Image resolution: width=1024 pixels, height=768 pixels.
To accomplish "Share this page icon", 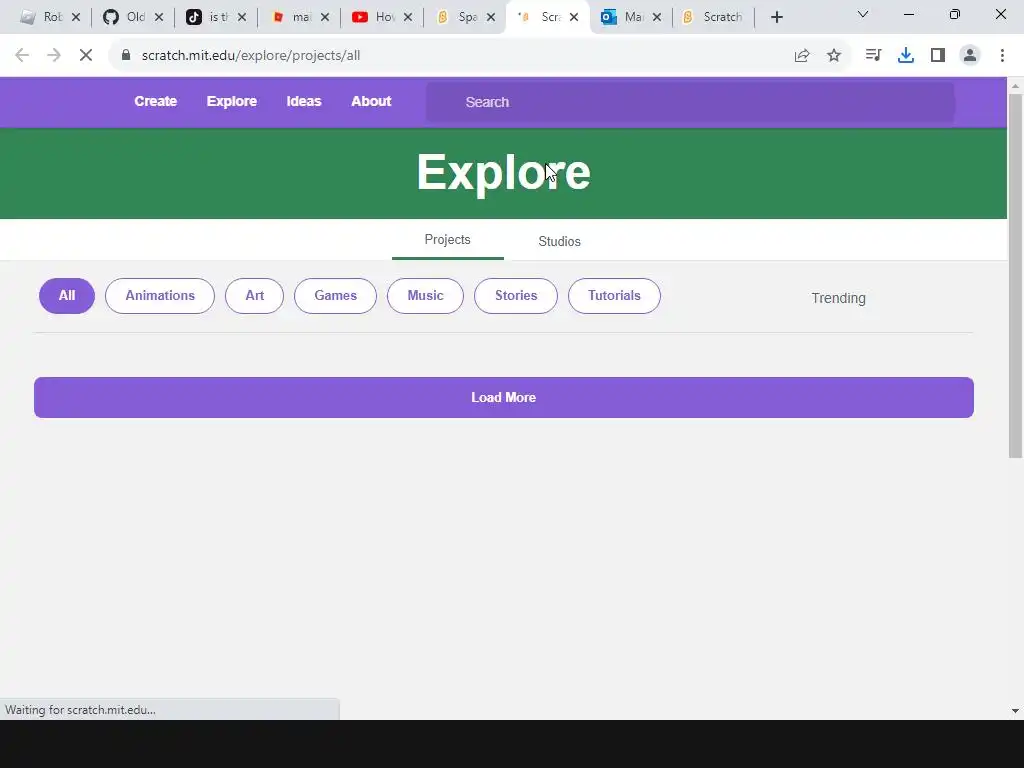I will point(802,56).
